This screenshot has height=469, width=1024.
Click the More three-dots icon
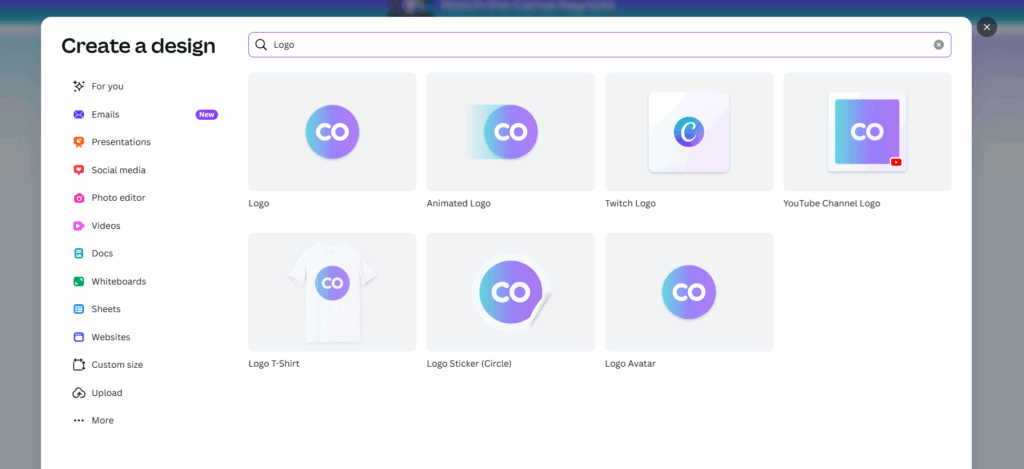[x=79, y=421]
